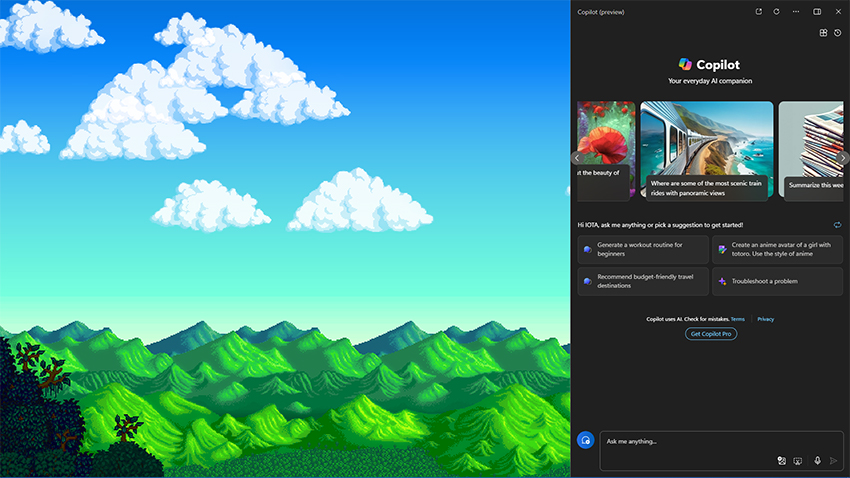Viewport: 850px width, 478px height.
Task: Open Copilot in a new window
Action: [x=758, y=11]
